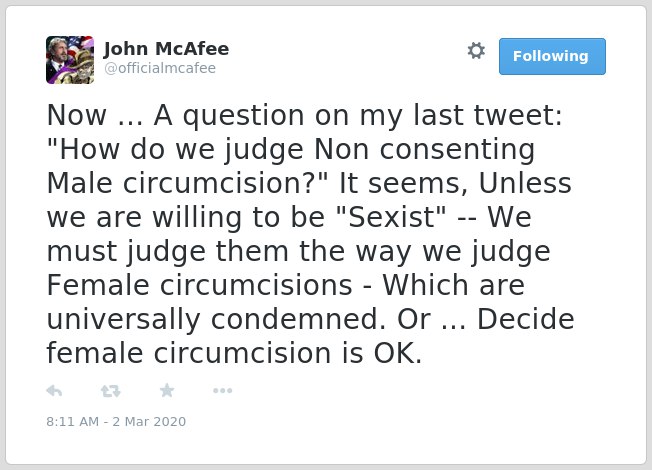The image size is (652, 470).
Task: Open John McAfee's profile picture
Action: pos(70,60)
